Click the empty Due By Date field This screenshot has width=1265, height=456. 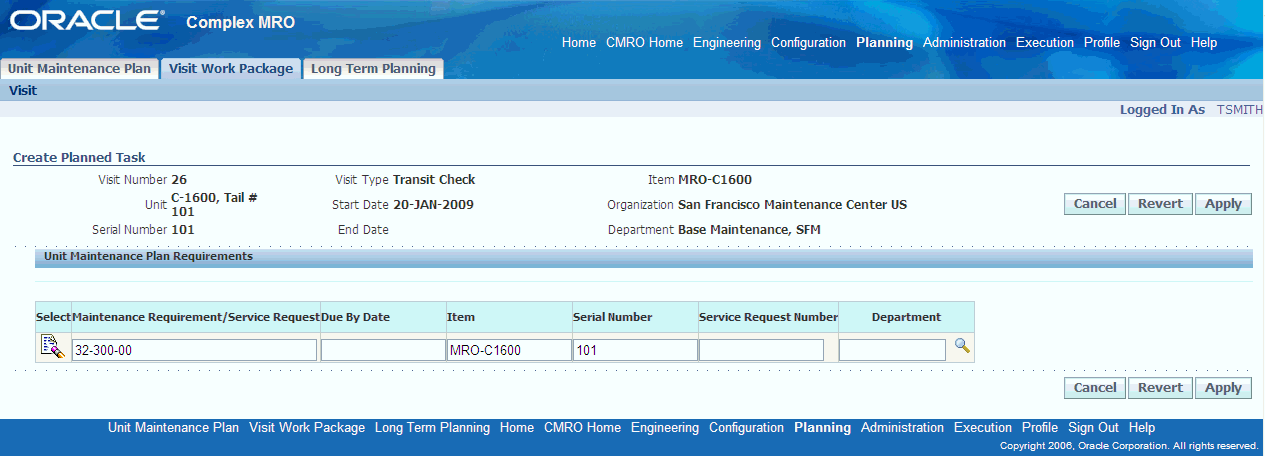tap(382, 350)
